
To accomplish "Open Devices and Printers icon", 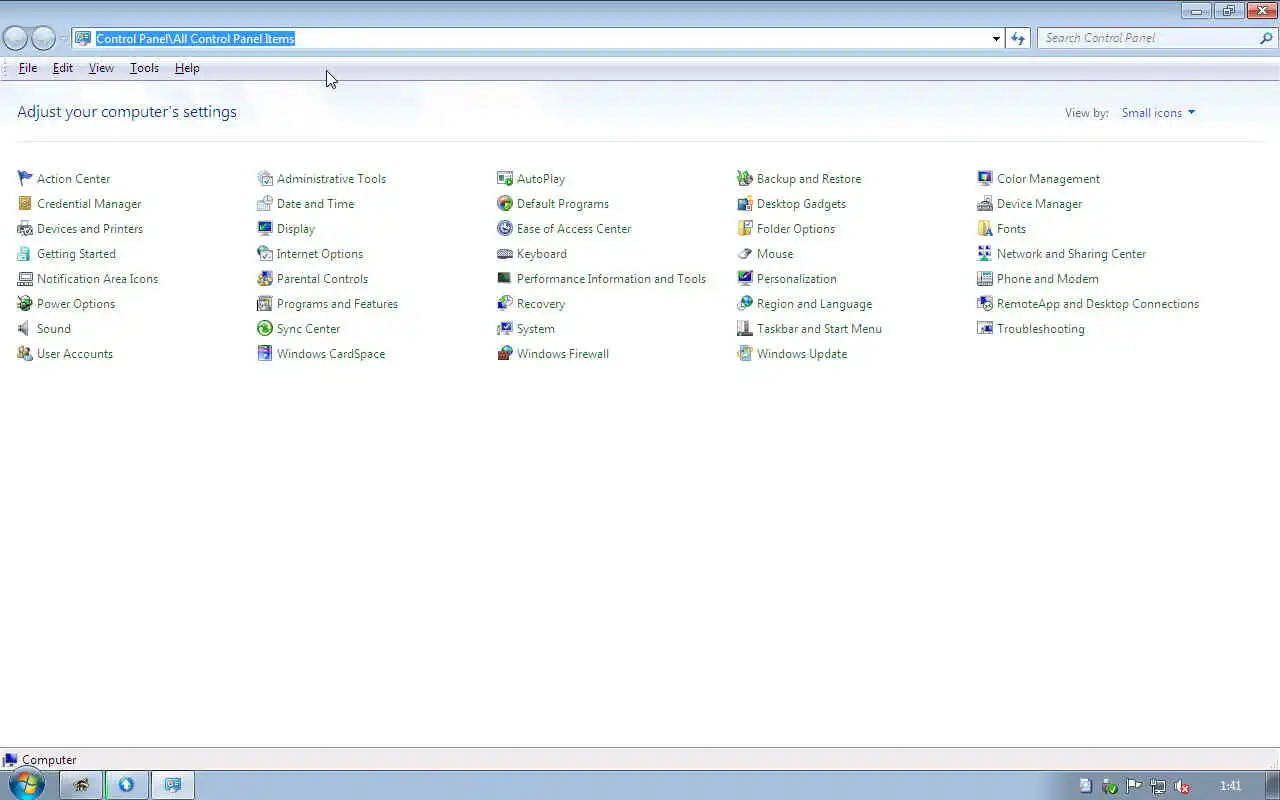I will [x=25, y=229].
